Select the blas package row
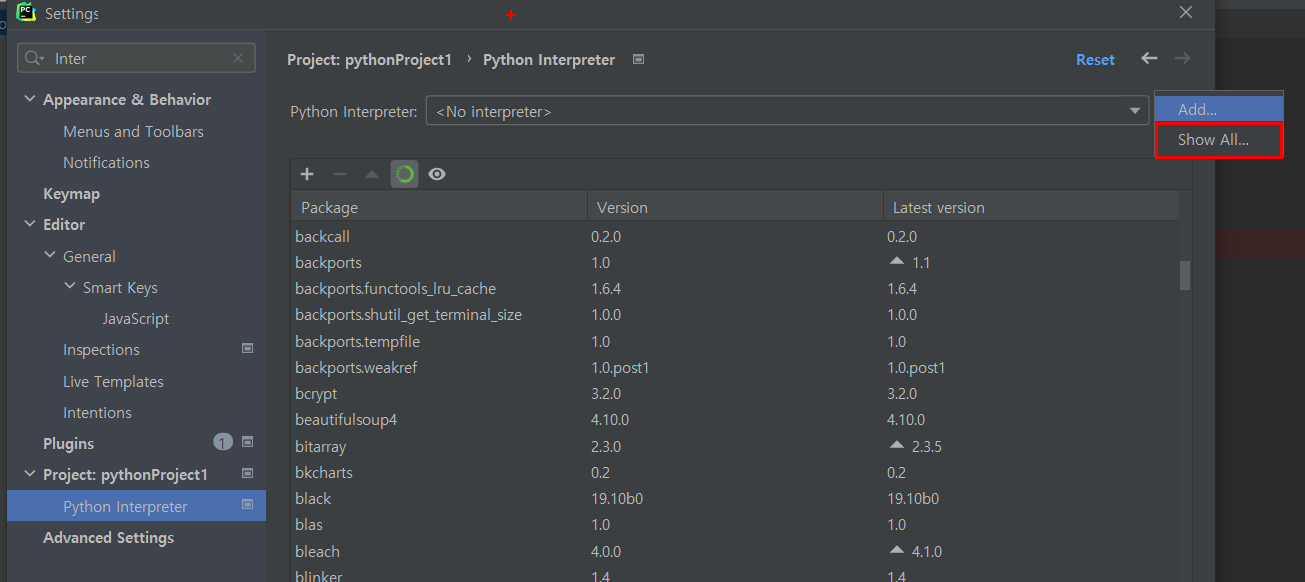 735,524
